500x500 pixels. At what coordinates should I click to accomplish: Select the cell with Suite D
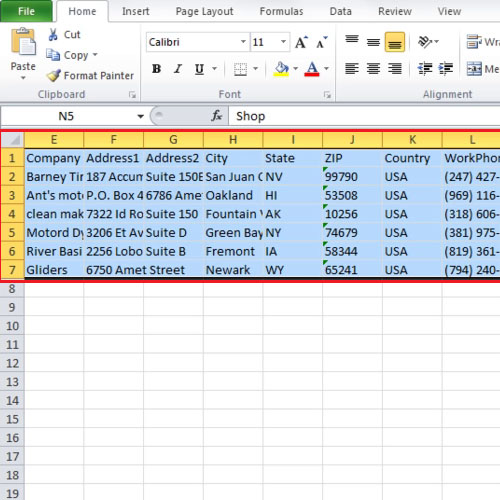(173, 233)
